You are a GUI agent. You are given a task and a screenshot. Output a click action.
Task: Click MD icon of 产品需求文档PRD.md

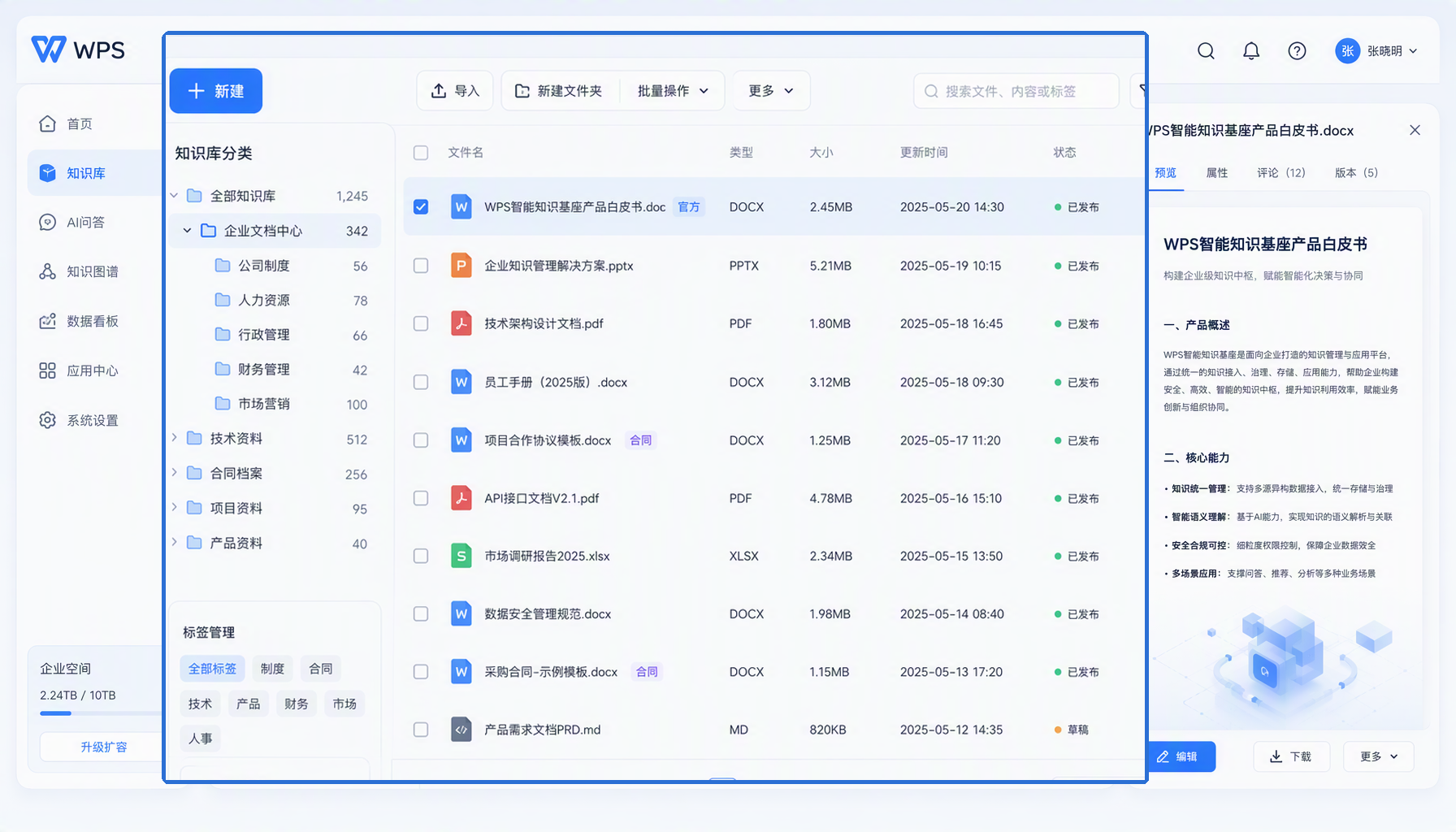tap(461, 730)
